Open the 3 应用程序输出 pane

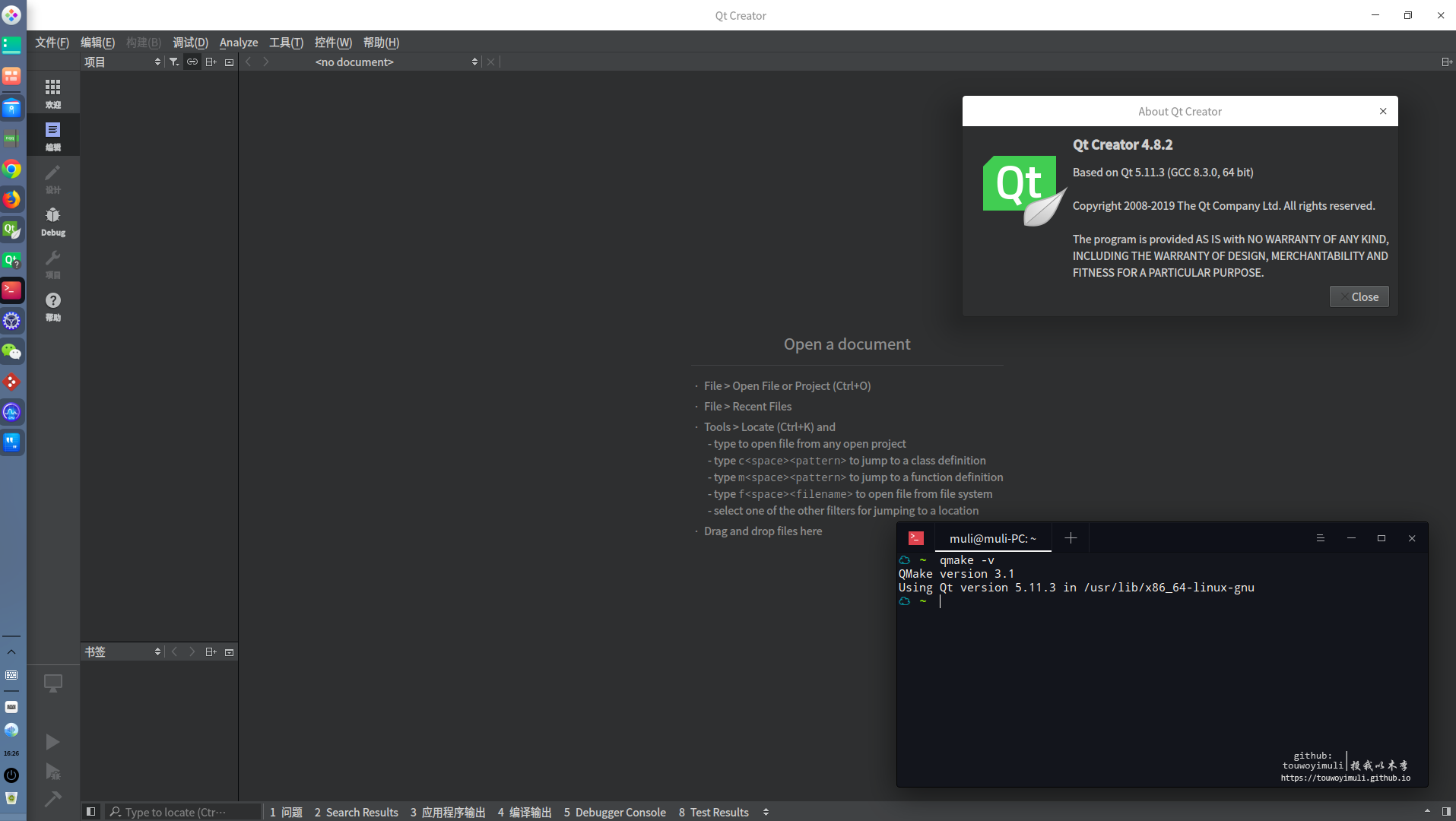(x=448, y=812)
